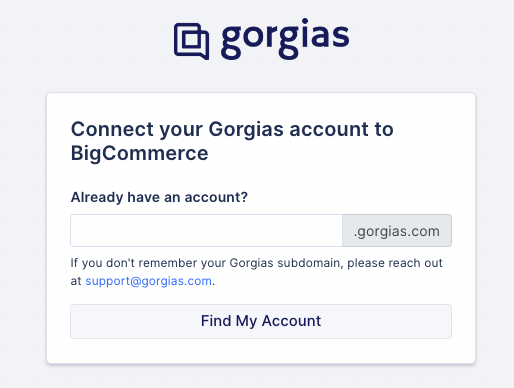Open the support@gorgias.com email link
Image resolution: width=514 pixels, height=388 pixels.
pyautogui.click(x=149, y=281)
